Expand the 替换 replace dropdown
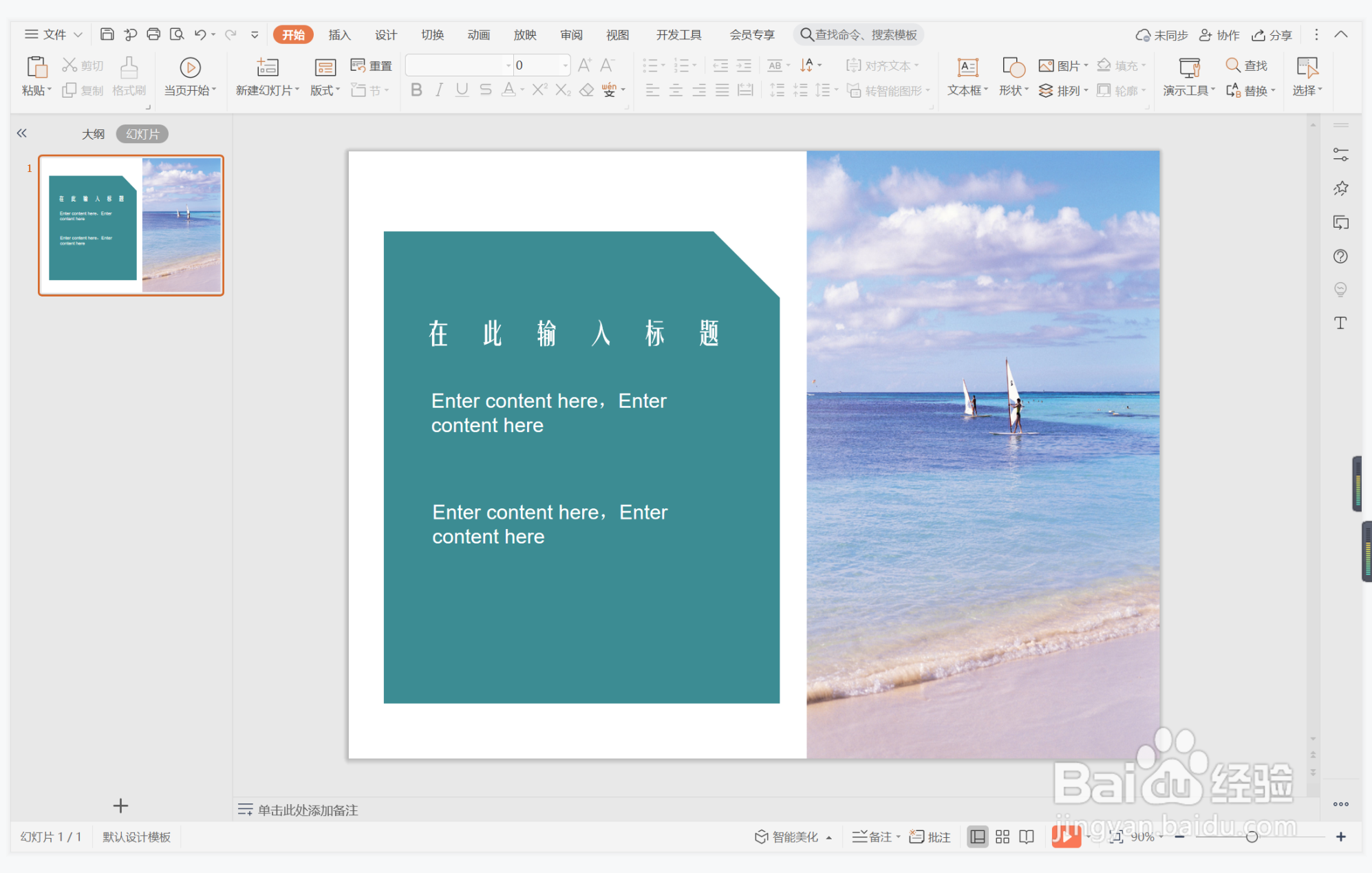This screenshot has height=873, width=1372. tap(1273, 90)
